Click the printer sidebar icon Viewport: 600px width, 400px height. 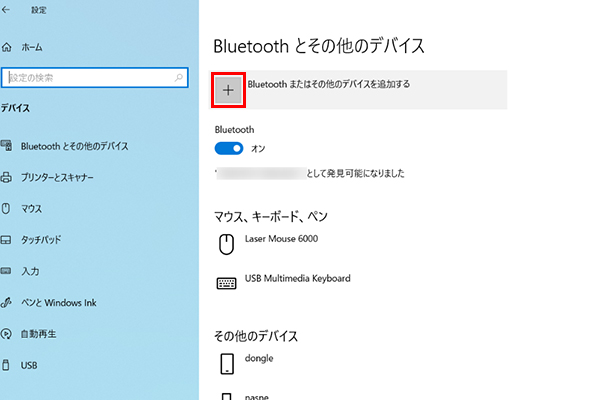pos(6,177)
